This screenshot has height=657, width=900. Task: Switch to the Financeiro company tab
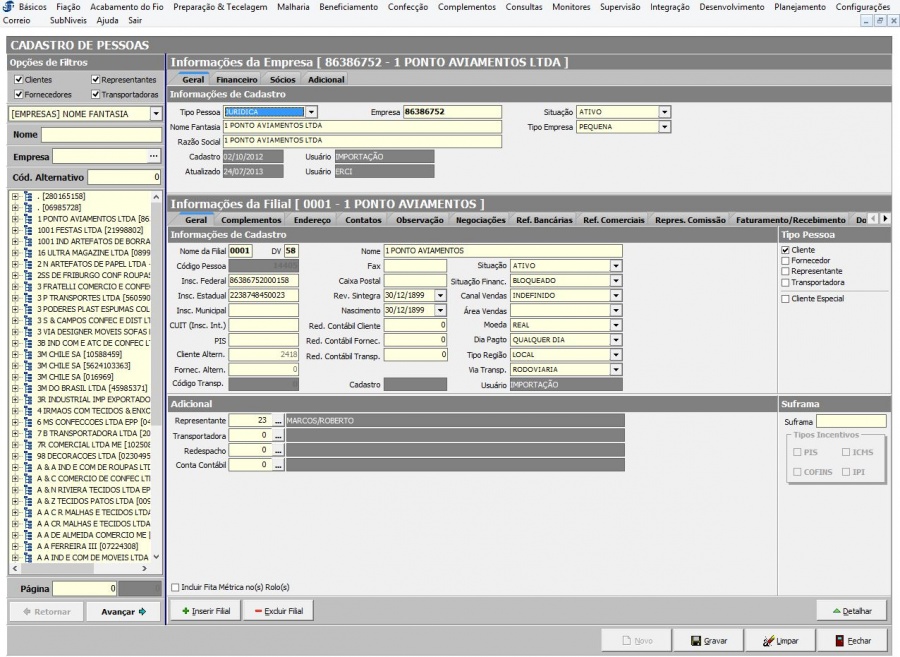(236, 79)
